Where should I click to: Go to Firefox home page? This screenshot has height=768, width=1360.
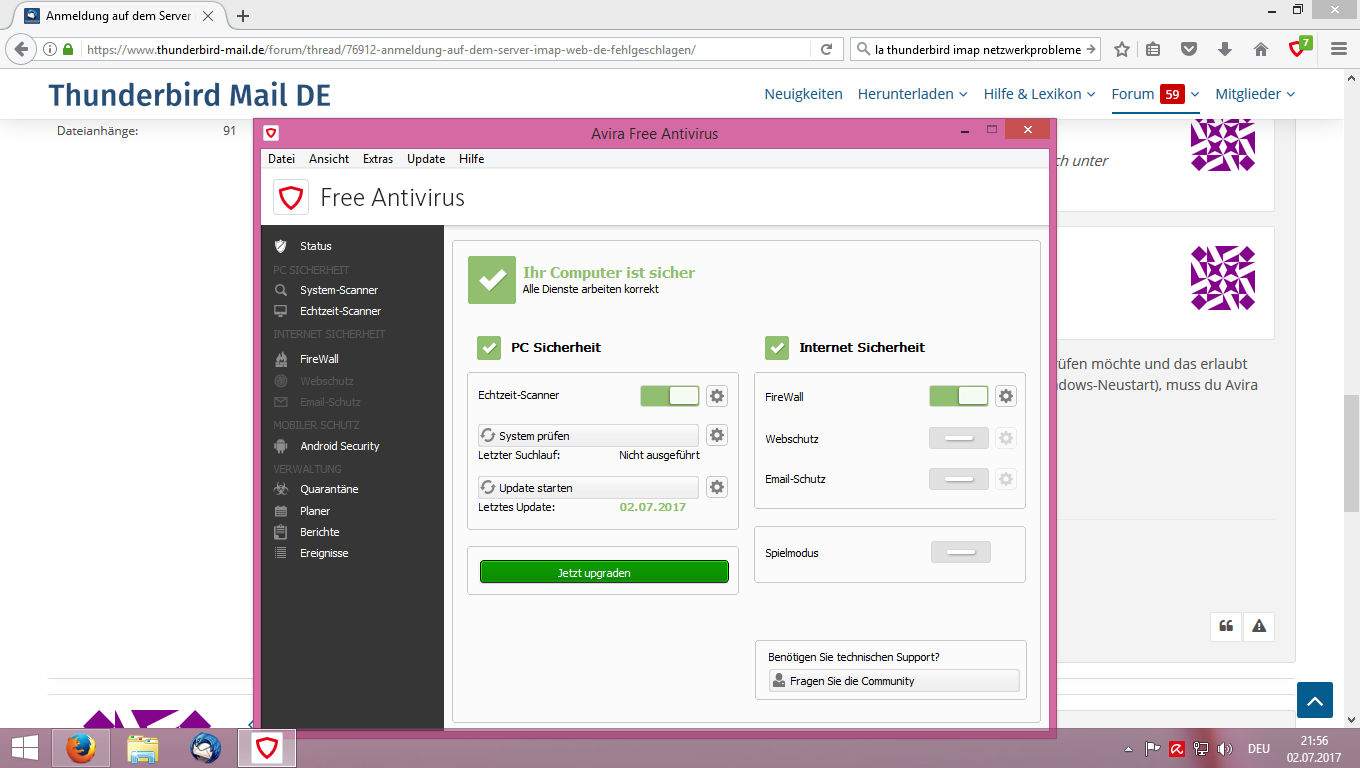tap(1260, 49)
